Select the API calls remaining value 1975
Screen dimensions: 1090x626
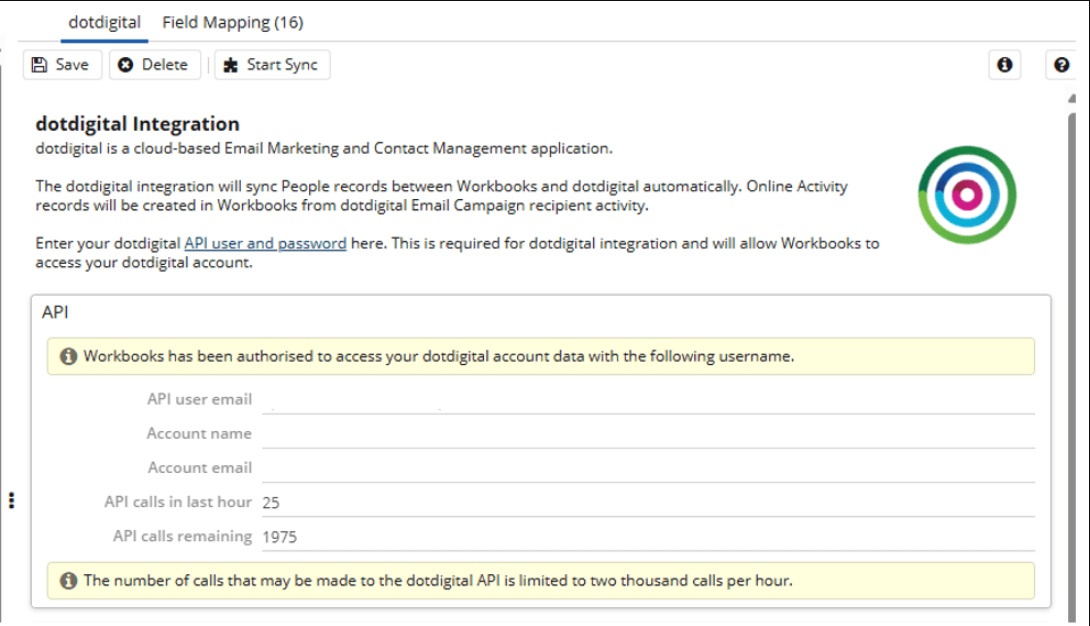coord(280,537)
